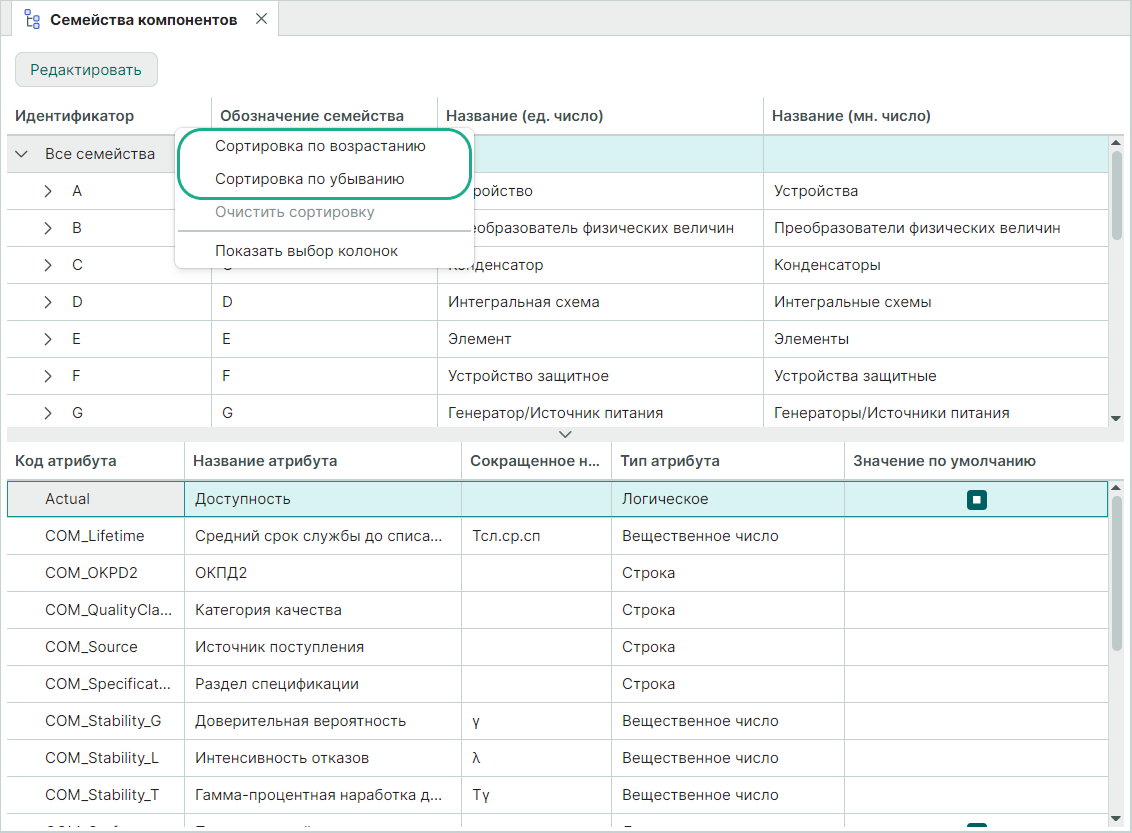Screen dimensions: 1132x833
Task: Select the COM_Lifetime attribute row
Action: [x=95, y=536]
